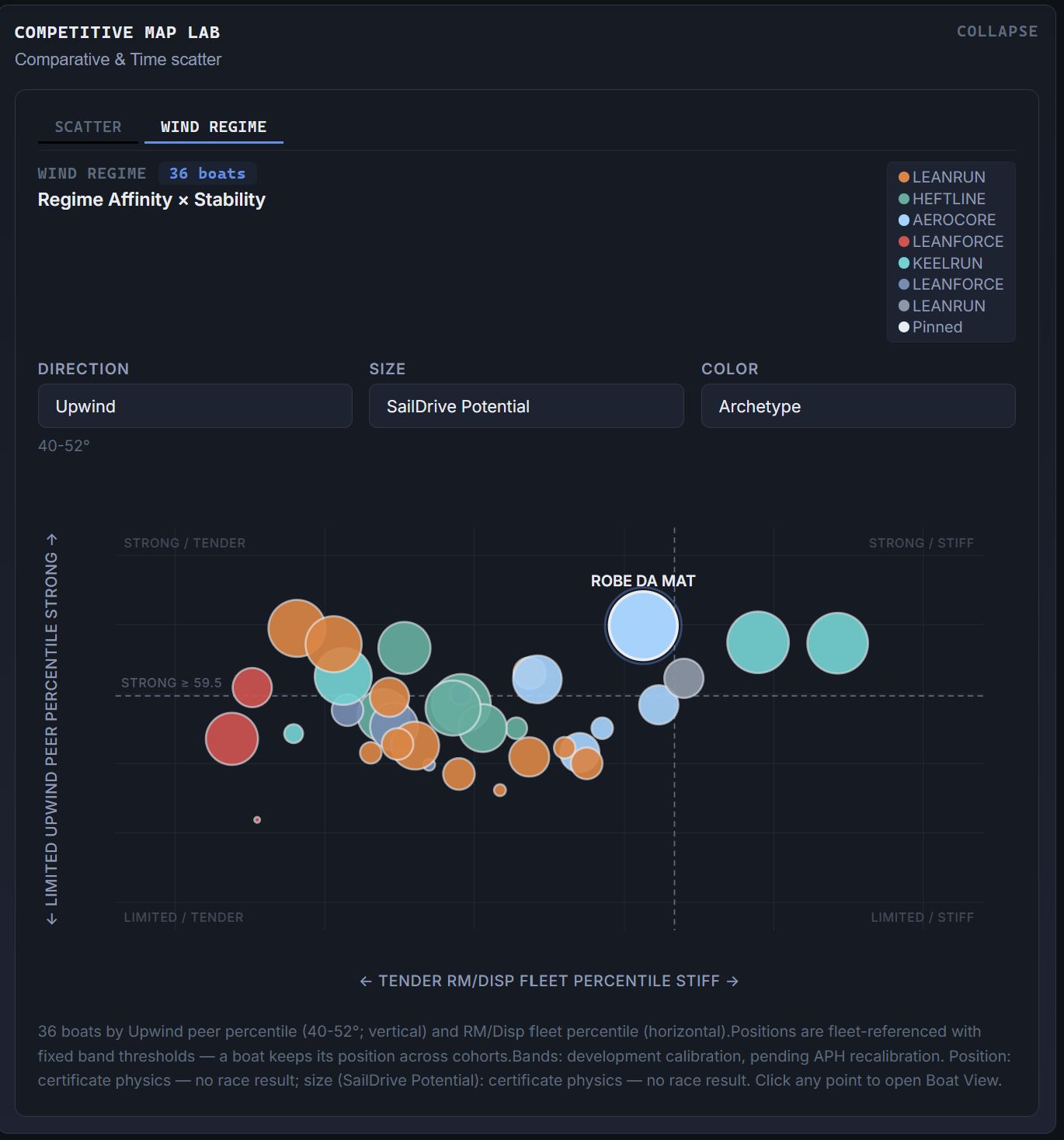1064x1140 pixels.
Task: Toggle the Pinned legend entry
Action: [930, 327]
